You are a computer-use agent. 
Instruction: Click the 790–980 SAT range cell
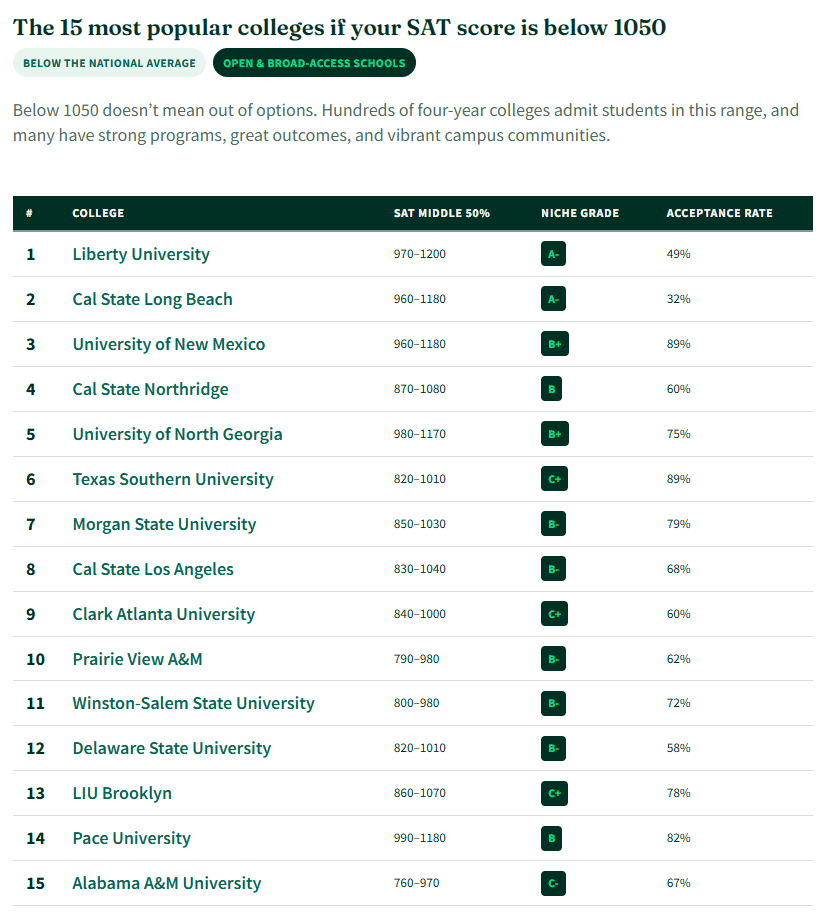416,659
